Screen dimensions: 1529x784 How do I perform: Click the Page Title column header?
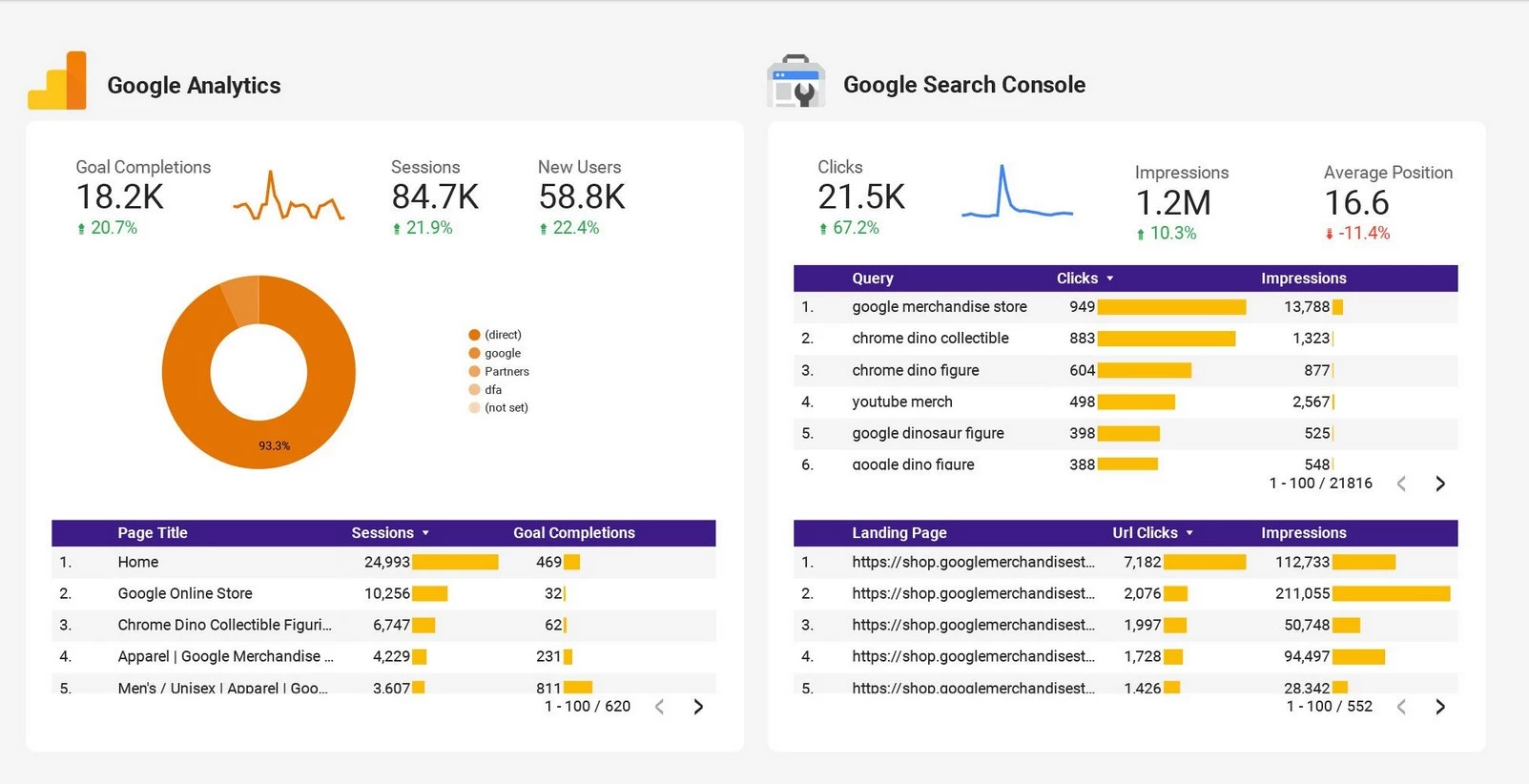pos(153,533)
